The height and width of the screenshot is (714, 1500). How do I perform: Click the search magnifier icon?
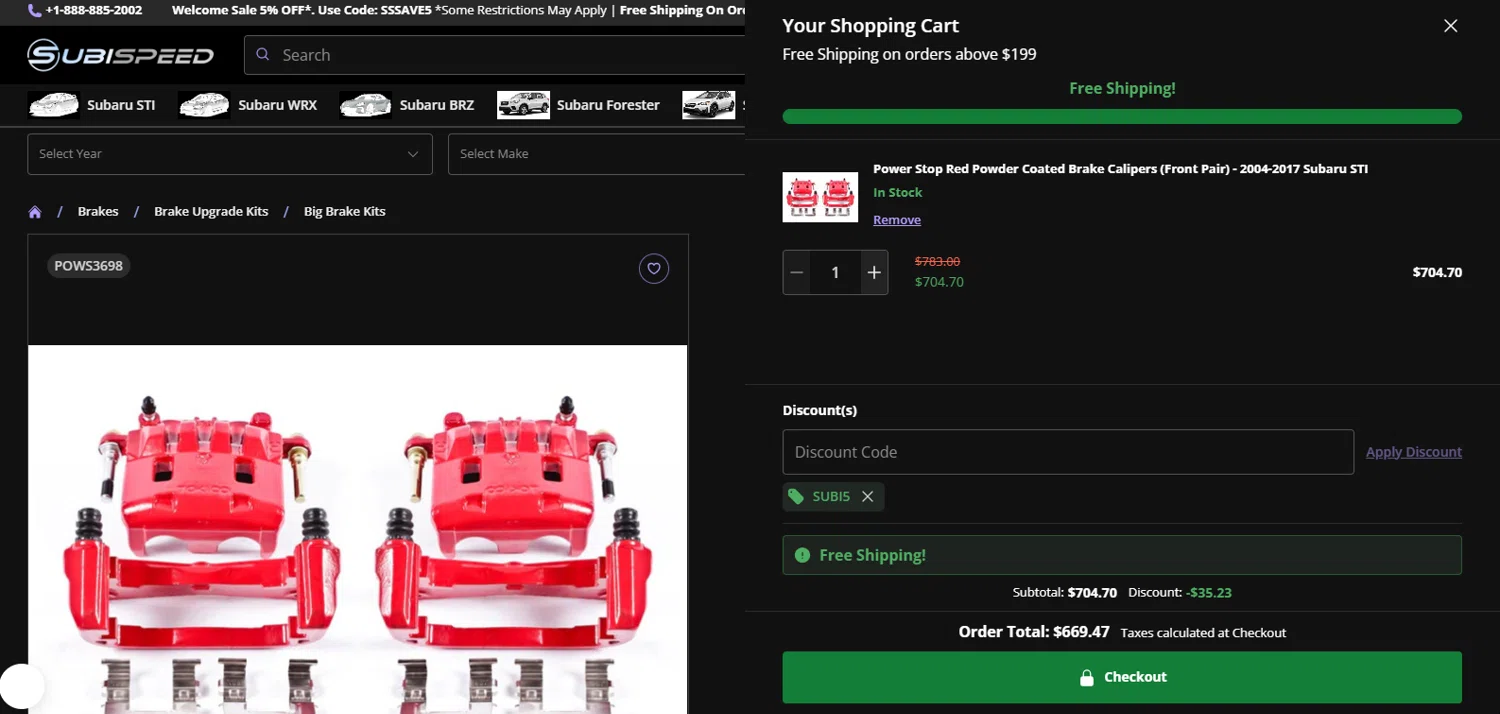263,55
